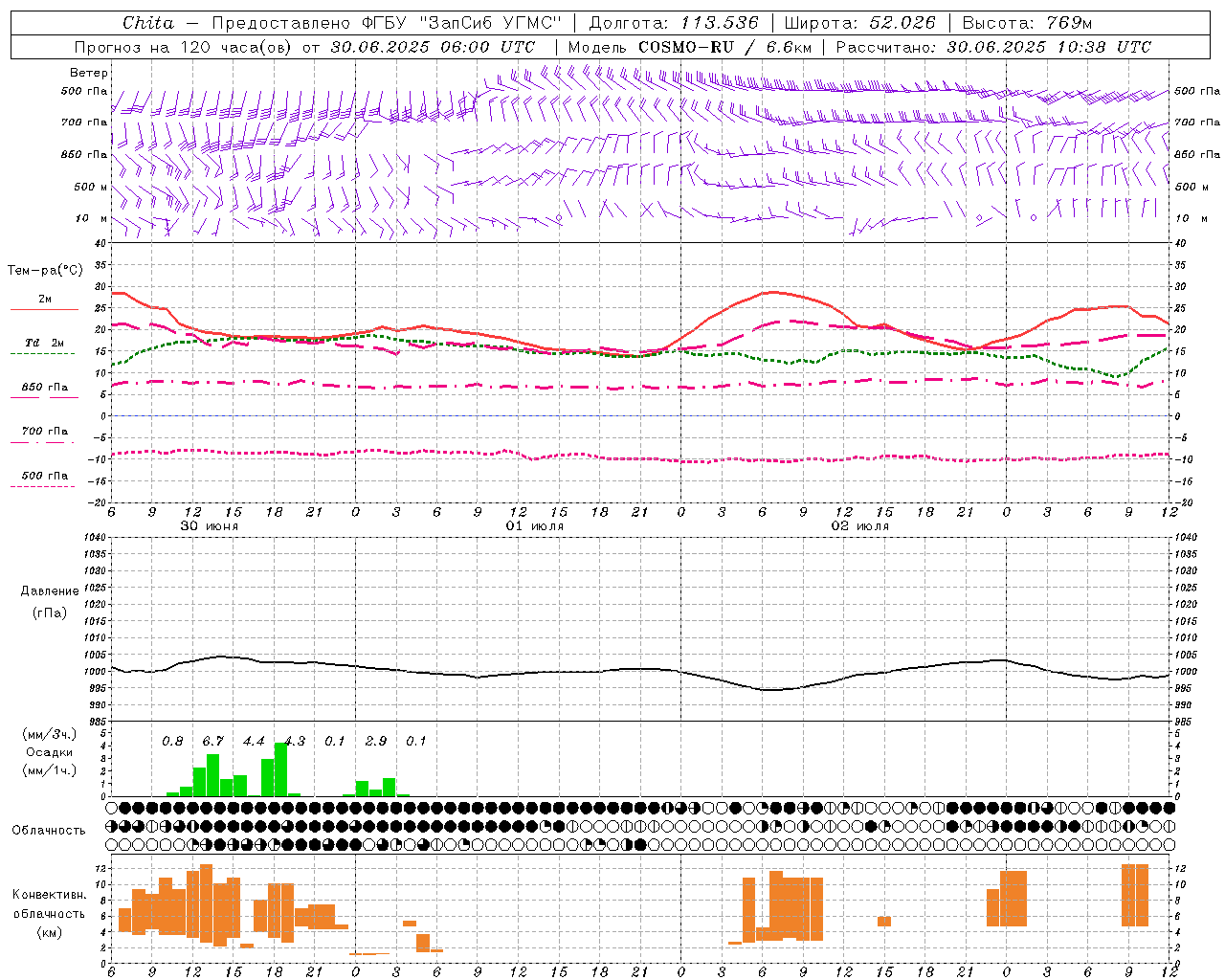Click the "(мм/1ч.)" unit label

tap(50, 770)
